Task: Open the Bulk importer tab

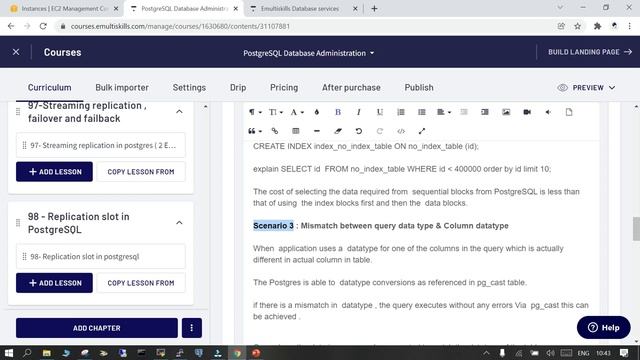Action: 122,87
